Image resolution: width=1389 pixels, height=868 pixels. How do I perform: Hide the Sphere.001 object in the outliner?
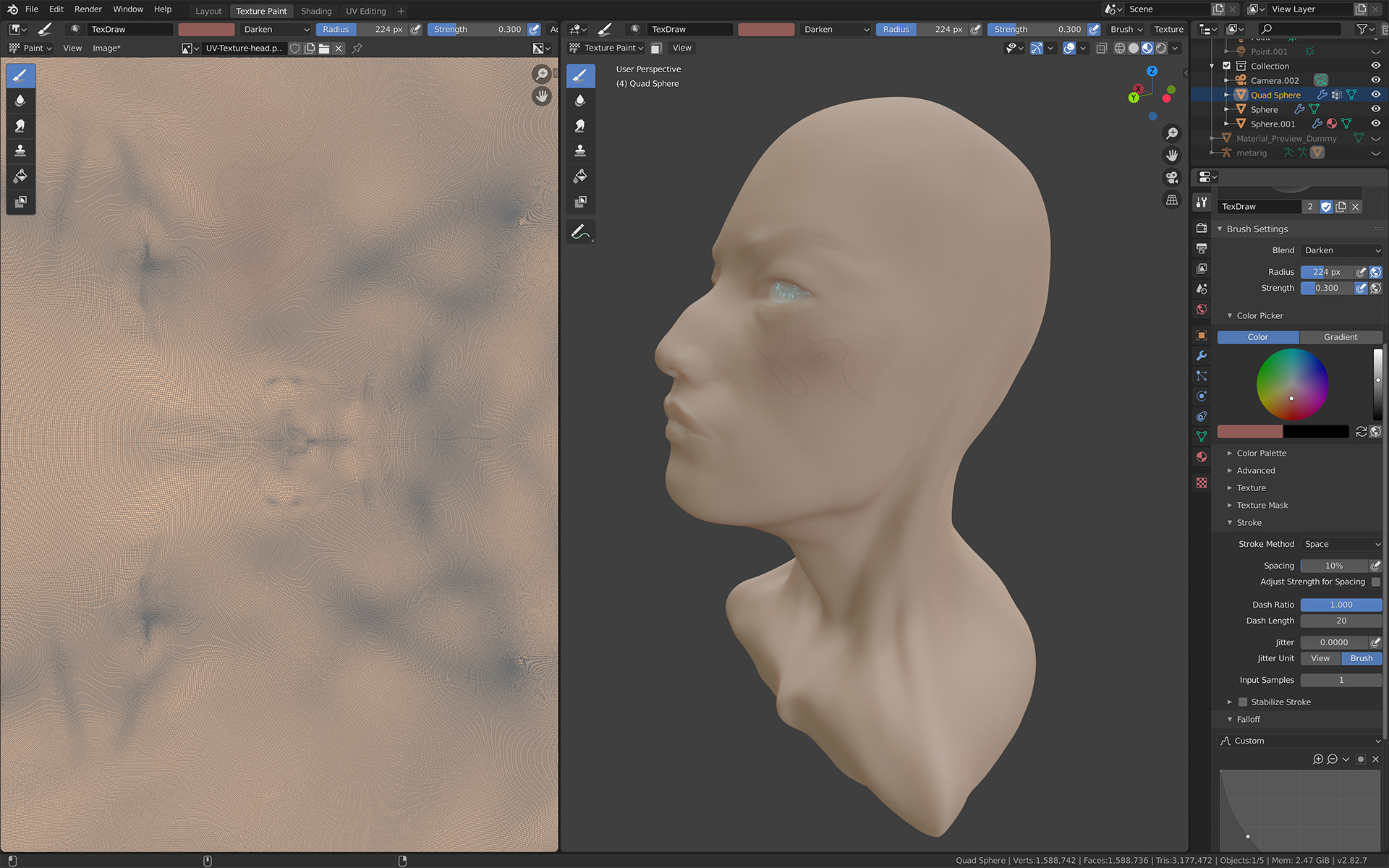(1375, 124)
